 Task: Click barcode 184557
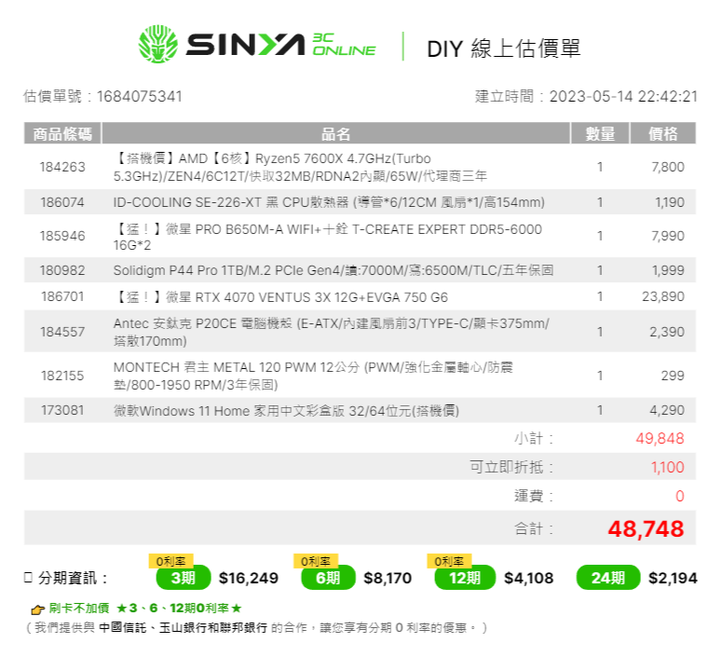(x=62, y=331)
